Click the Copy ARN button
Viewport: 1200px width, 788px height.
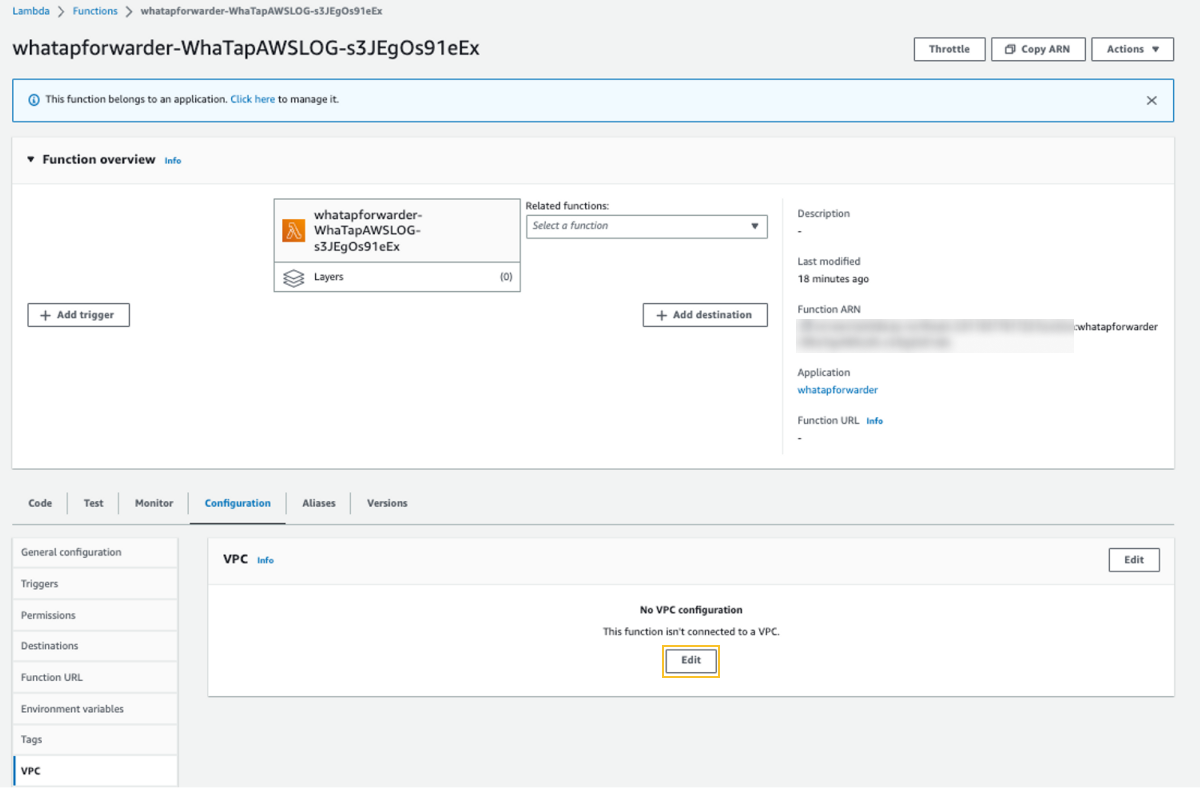click(1038, 49)
